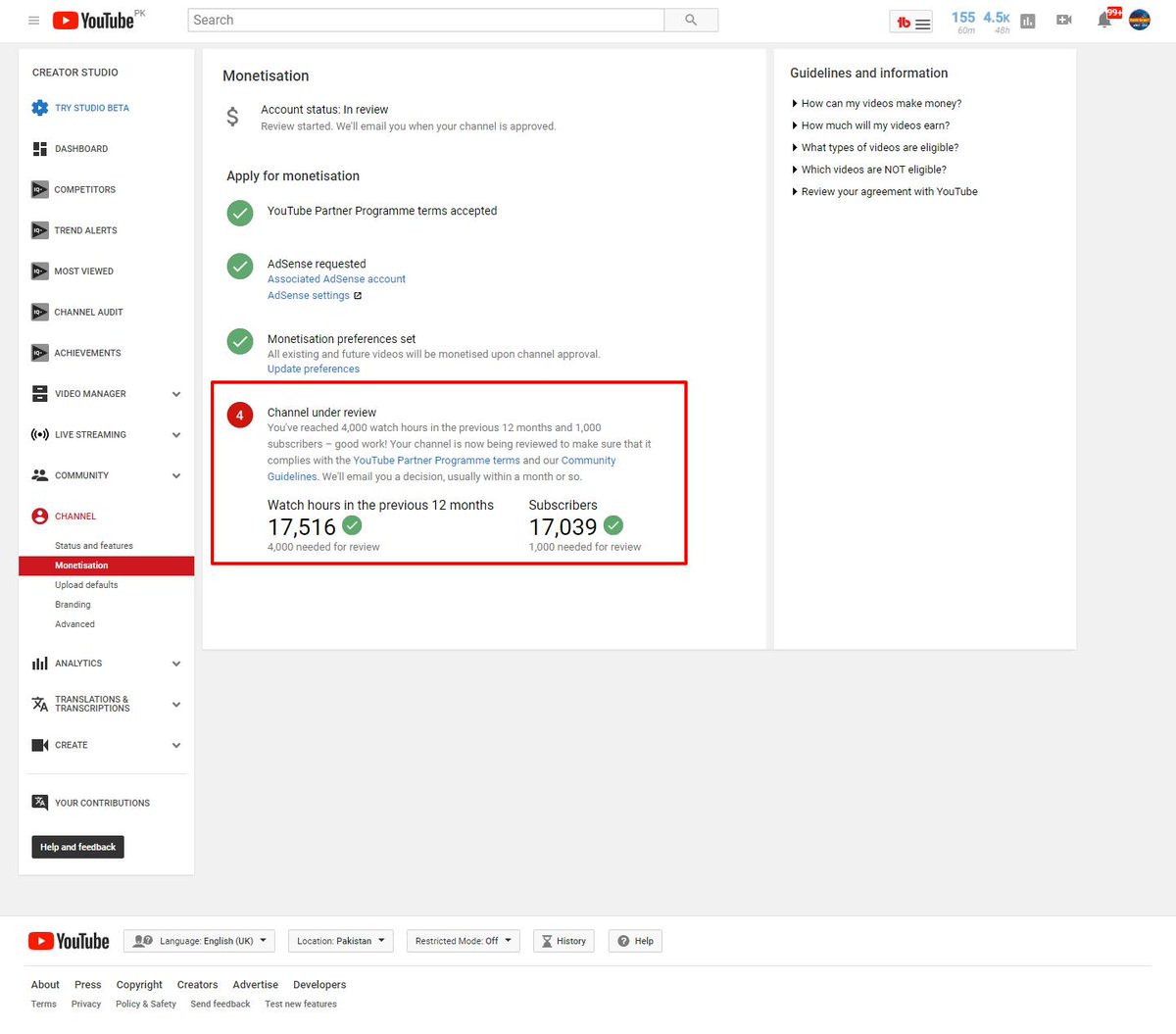1176x1034 pixels.
Task: Expand the Community section chevron
Action: tap(176, 475)
